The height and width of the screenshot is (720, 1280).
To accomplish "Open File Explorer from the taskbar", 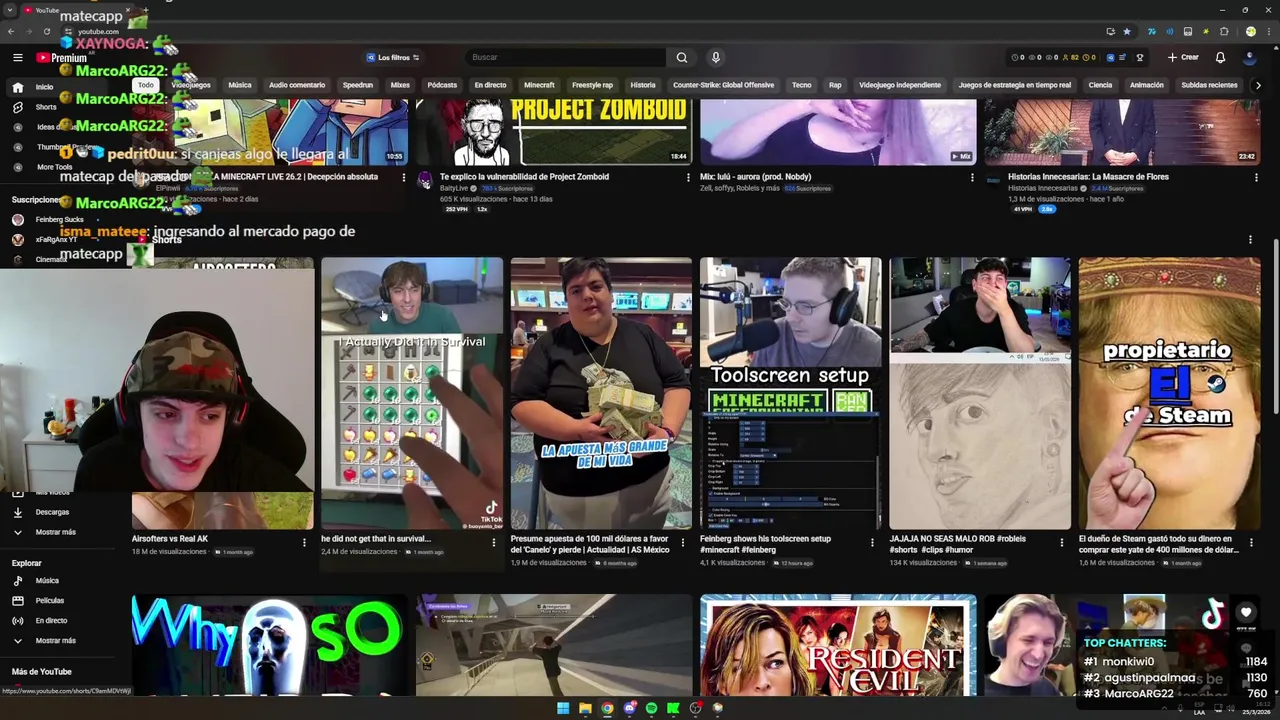I will click(585, 708).
